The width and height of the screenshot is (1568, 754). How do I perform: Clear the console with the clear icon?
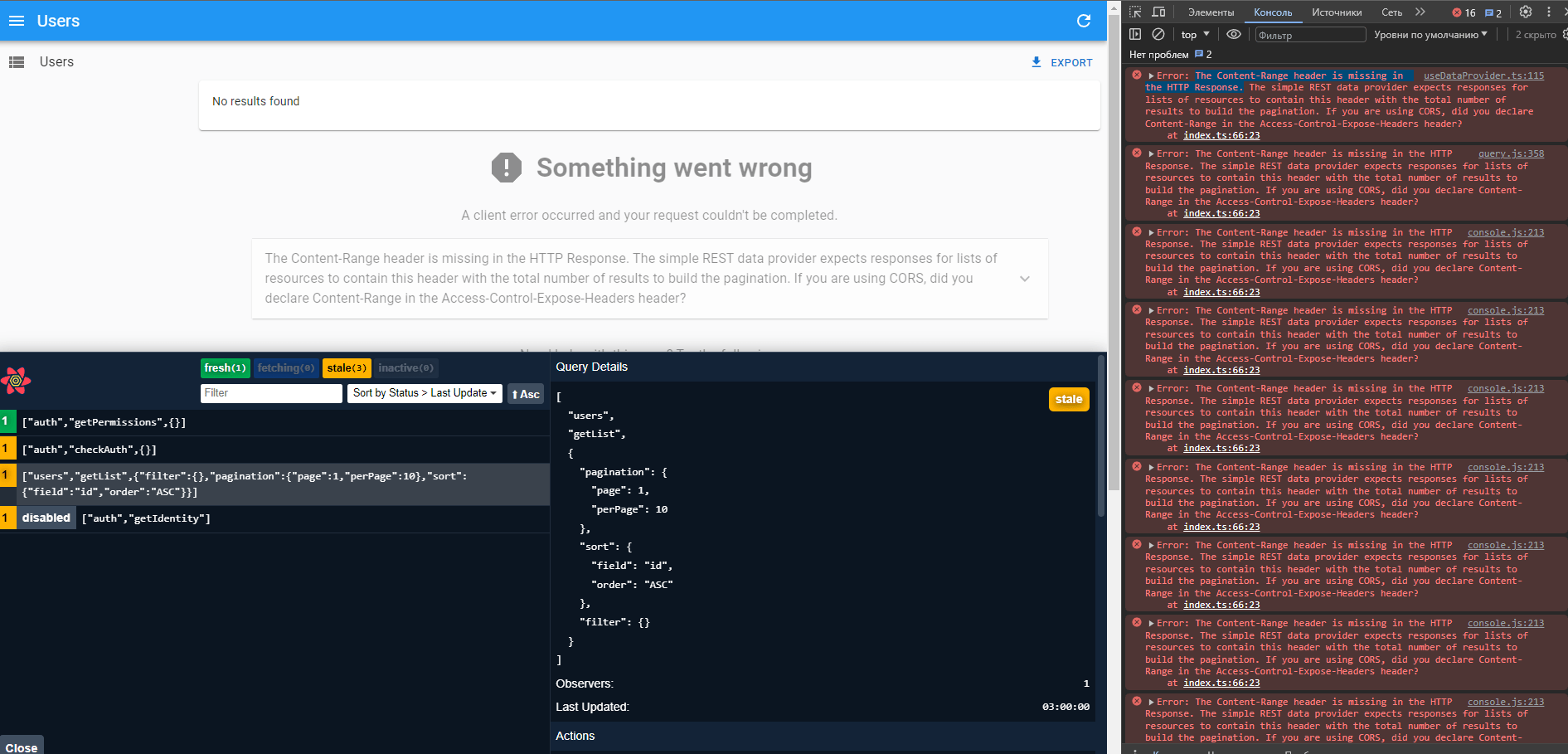[1158, 34]
